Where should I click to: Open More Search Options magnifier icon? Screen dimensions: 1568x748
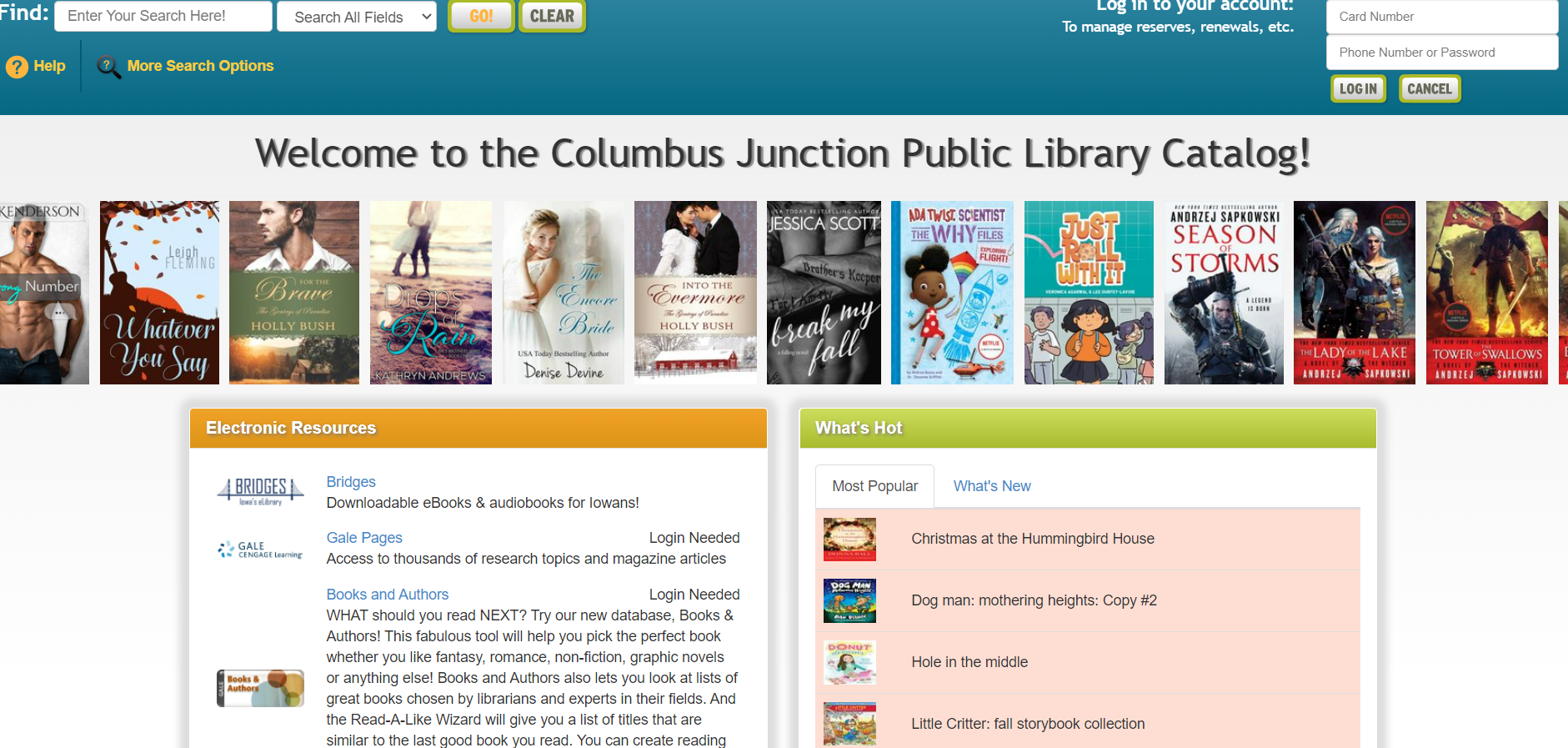[108, 67]
